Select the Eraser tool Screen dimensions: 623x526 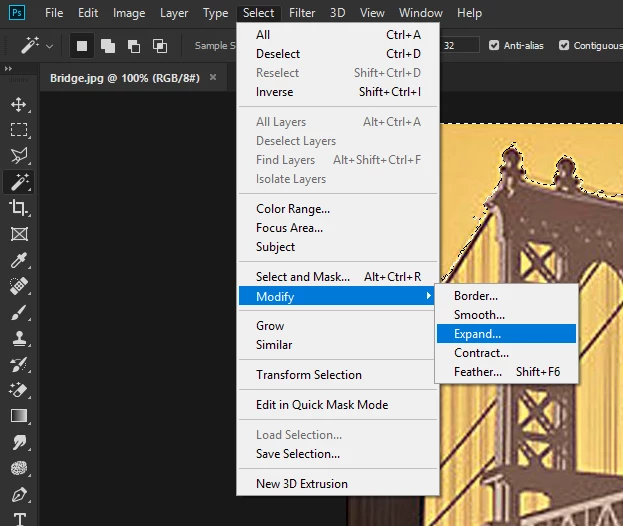click(x=19, y=390)
